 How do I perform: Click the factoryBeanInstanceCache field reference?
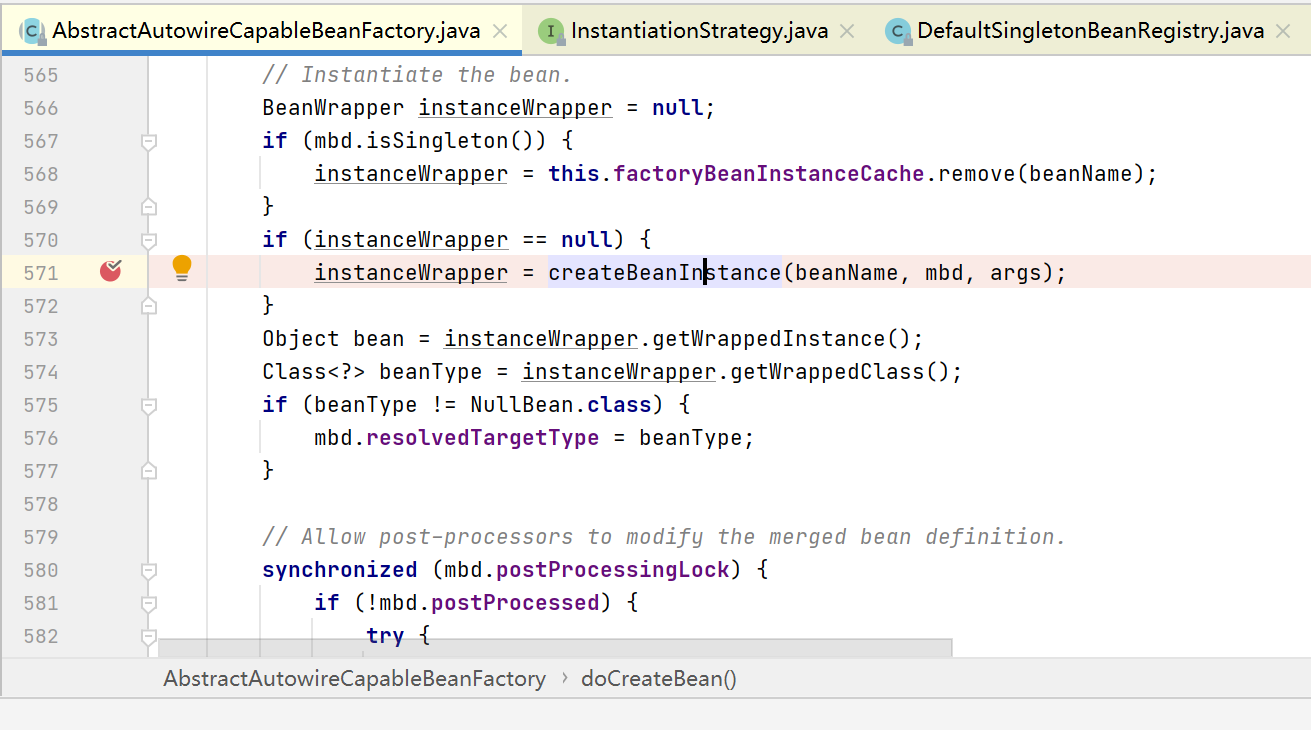click(x=768, y=174)
